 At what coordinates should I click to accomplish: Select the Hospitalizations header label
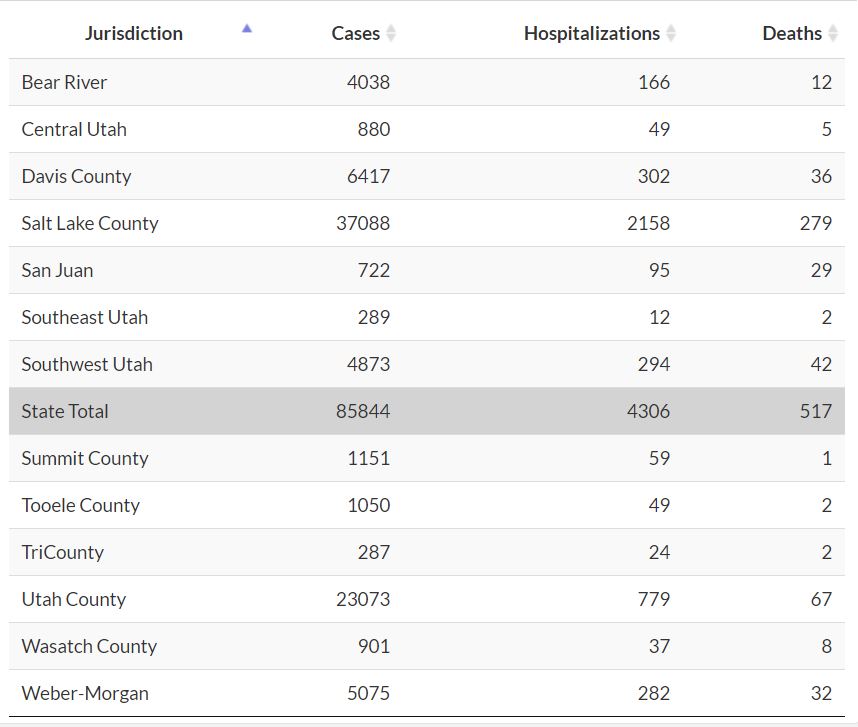click(591, 33)
